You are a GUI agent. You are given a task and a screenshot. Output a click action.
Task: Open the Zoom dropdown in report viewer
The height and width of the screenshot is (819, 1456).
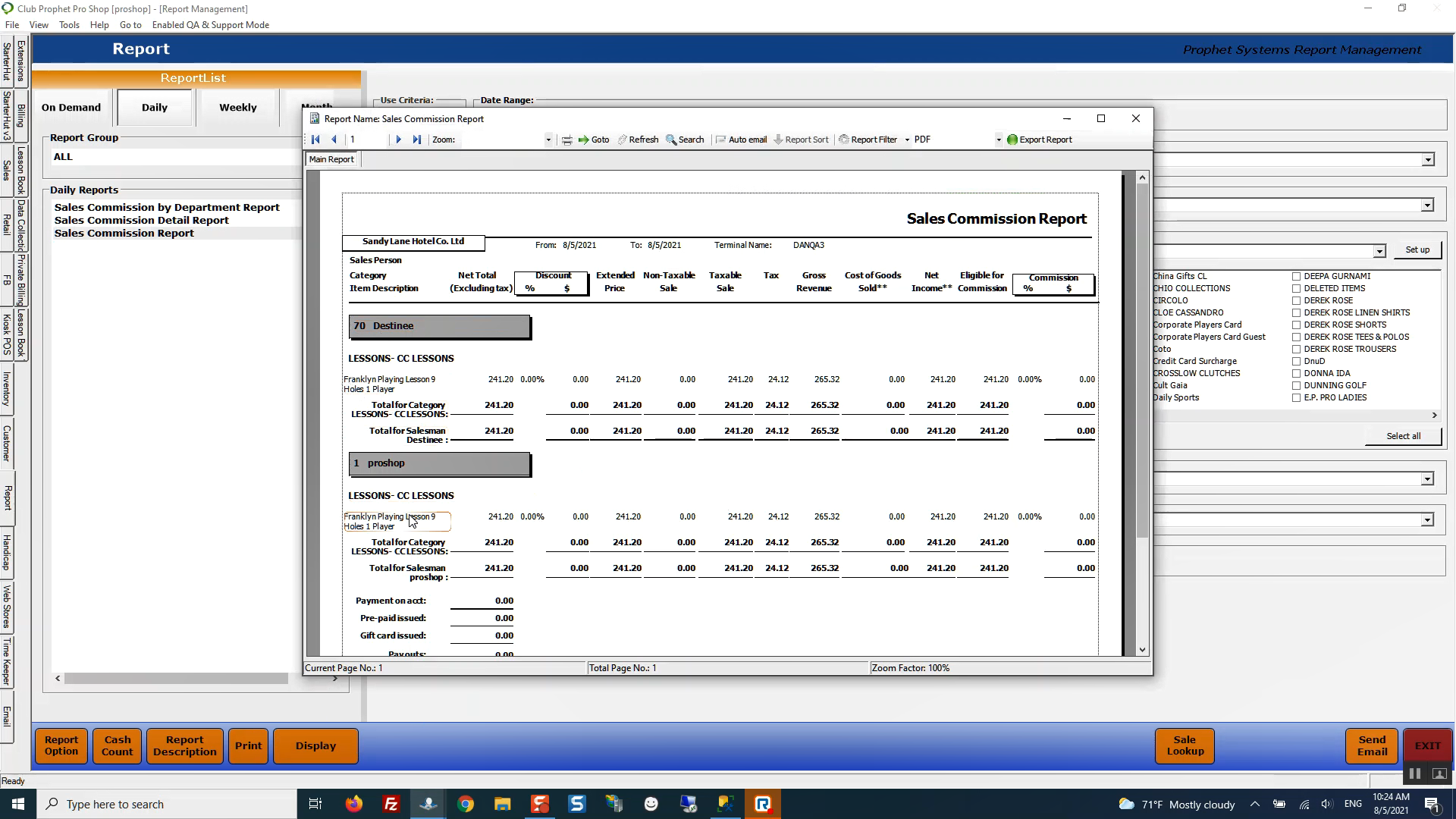point(548,140)
